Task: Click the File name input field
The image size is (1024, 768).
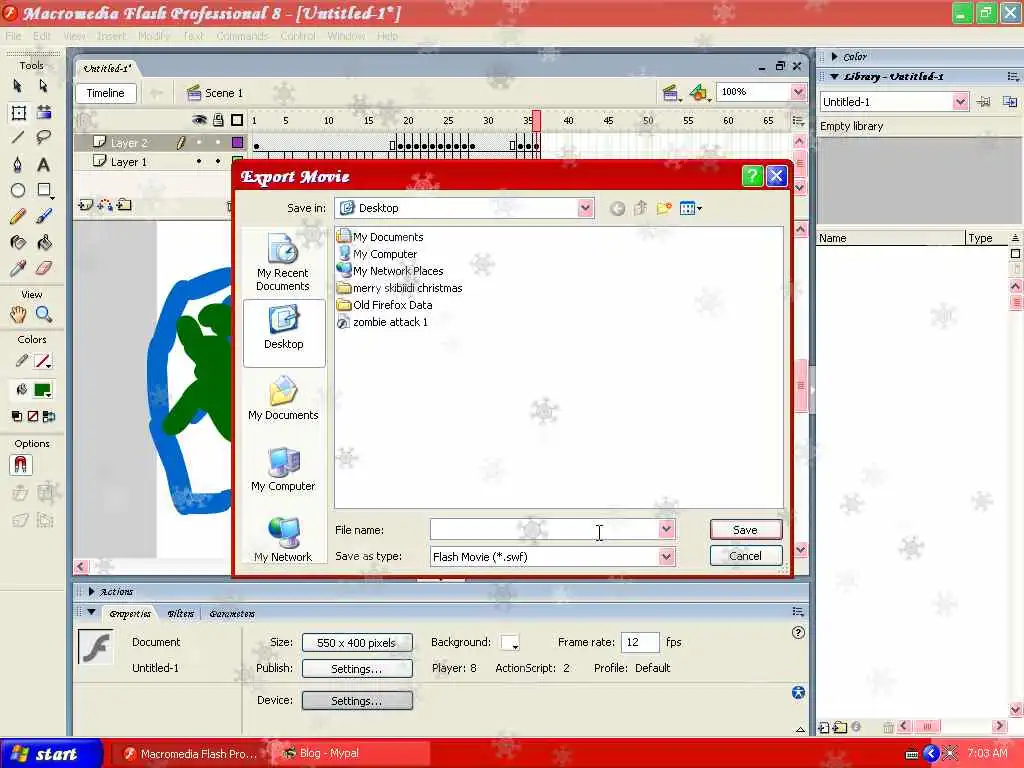Action: click(x=545, y=530)
